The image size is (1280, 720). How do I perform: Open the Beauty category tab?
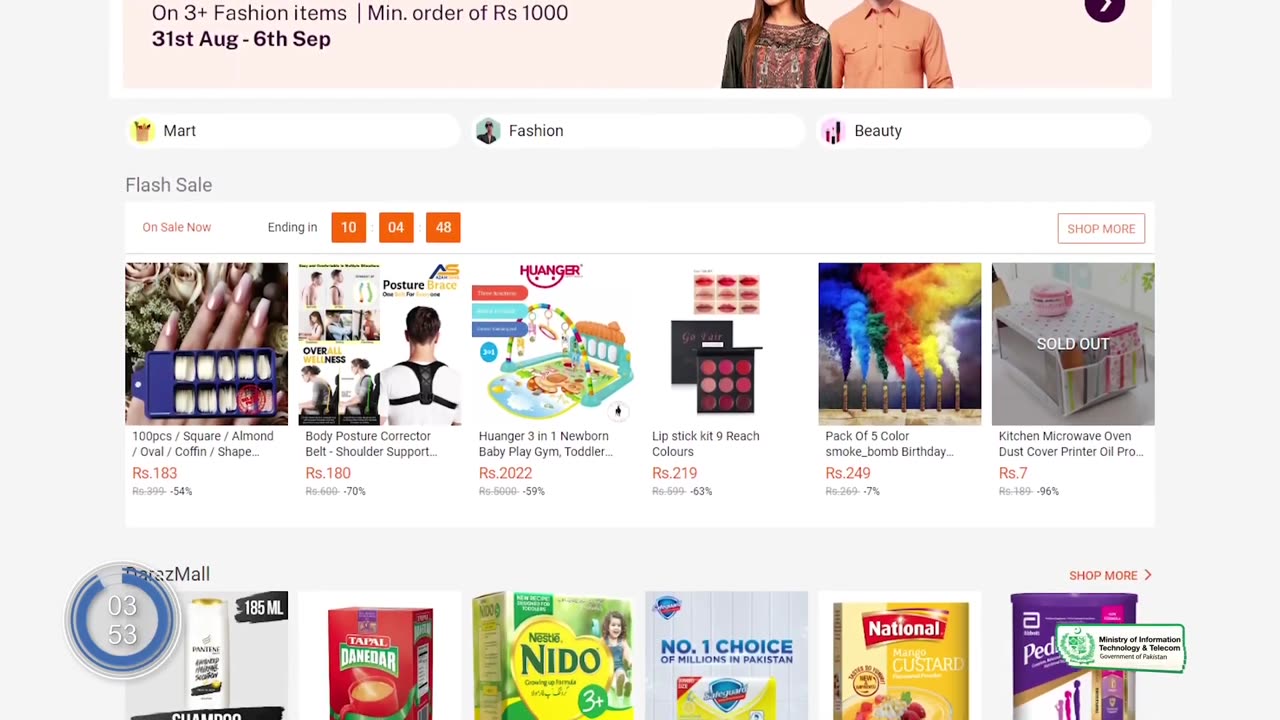click(984, 131)
